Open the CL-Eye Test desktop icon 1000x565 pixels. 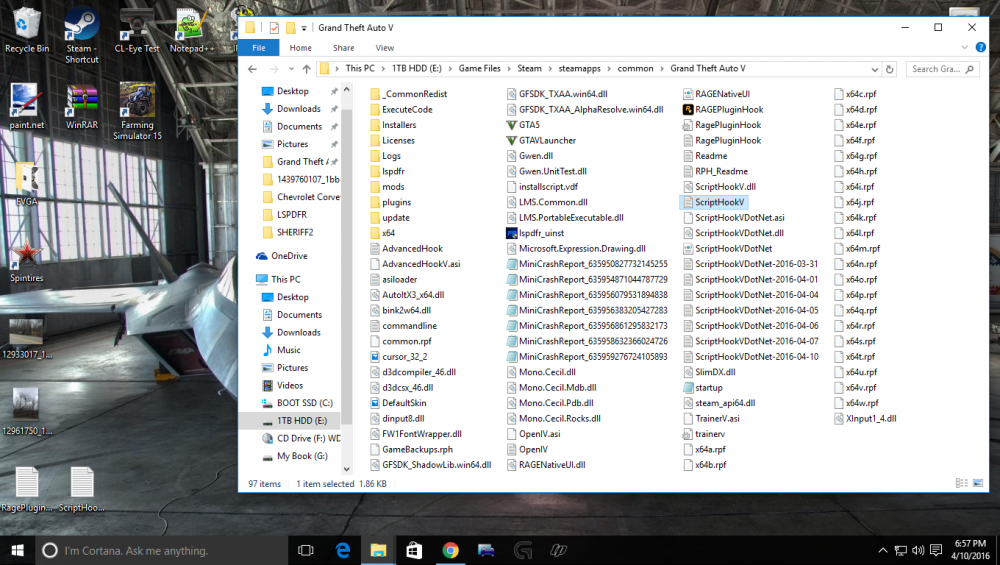(136, 31)
